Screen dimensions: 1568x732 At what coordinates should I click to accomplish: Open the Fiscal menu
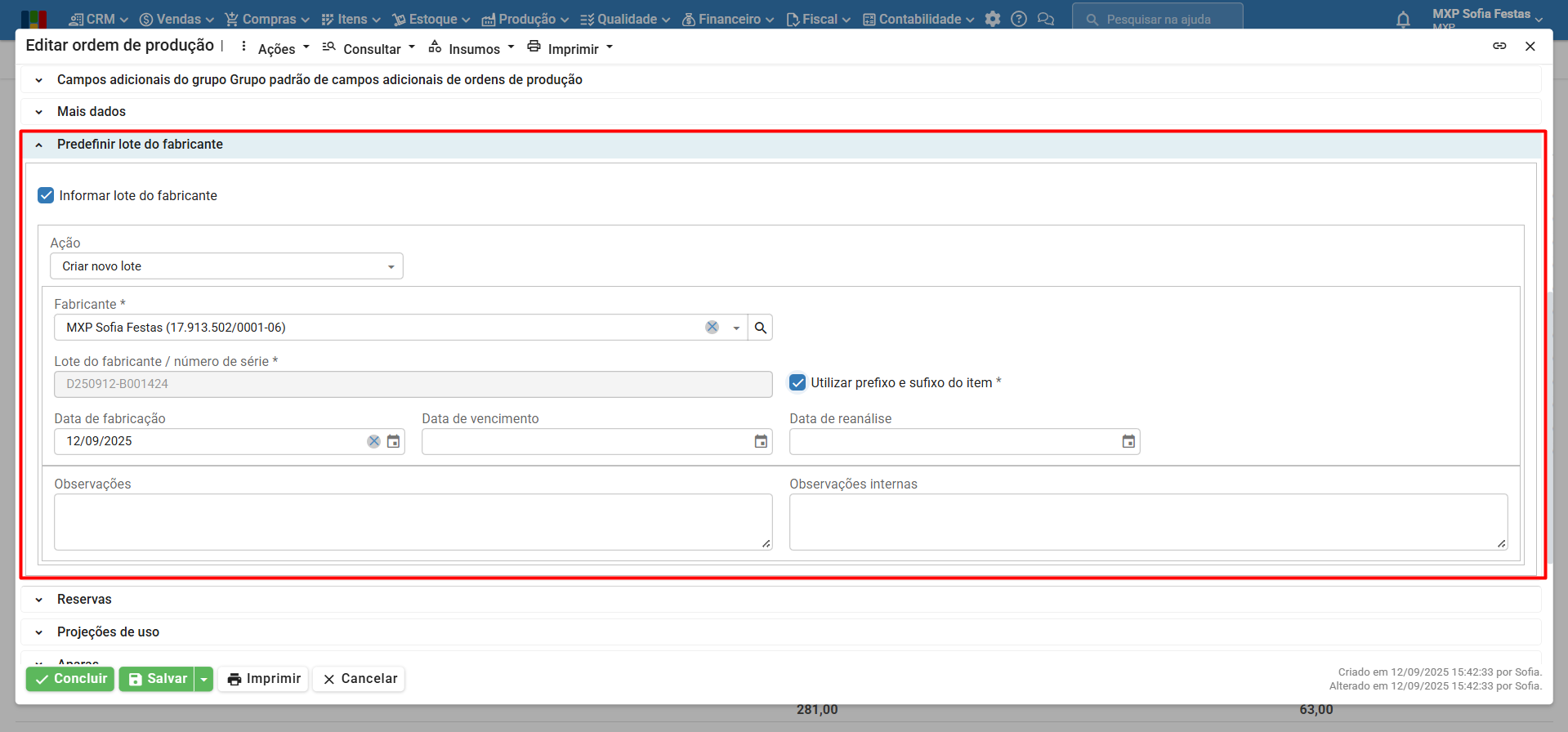pyautogui.click(x=818, y=19)
